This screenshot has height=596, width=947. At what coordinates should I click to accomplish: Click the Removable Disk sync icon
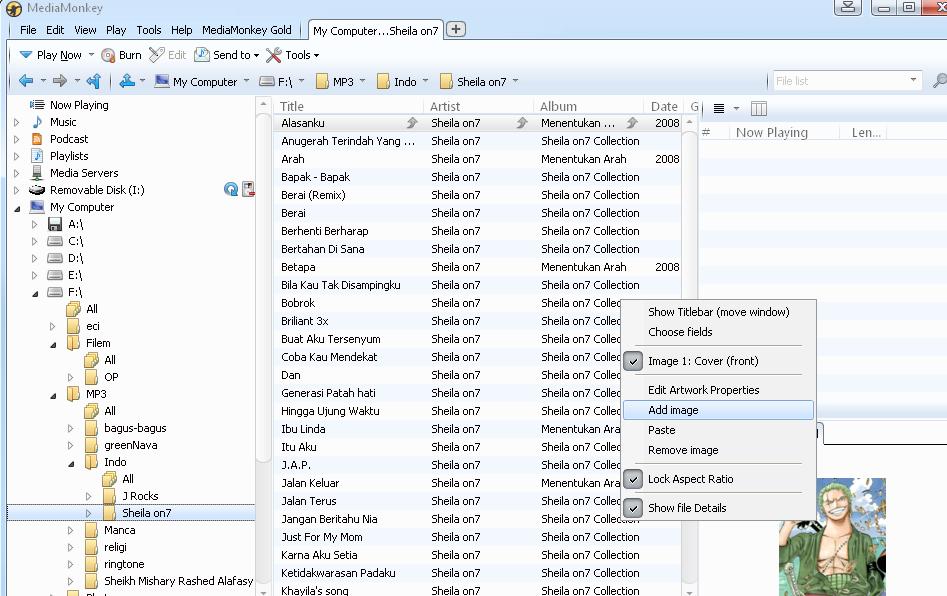tap(230, 190)
